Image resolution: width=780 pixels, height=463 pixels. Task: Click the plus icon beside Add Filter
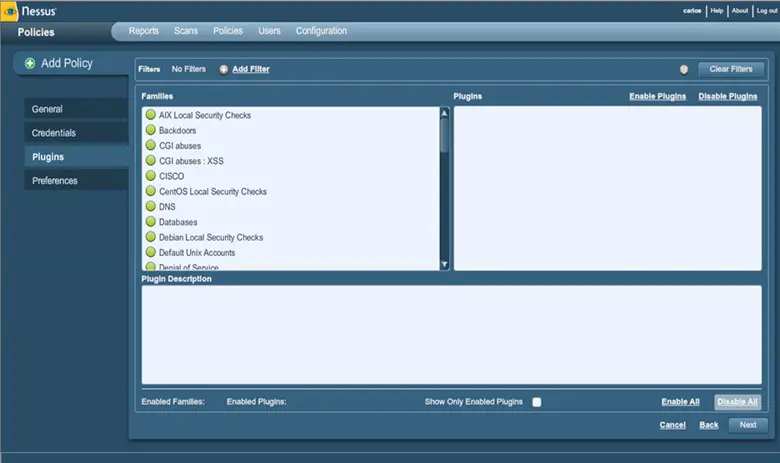point(223,69)
